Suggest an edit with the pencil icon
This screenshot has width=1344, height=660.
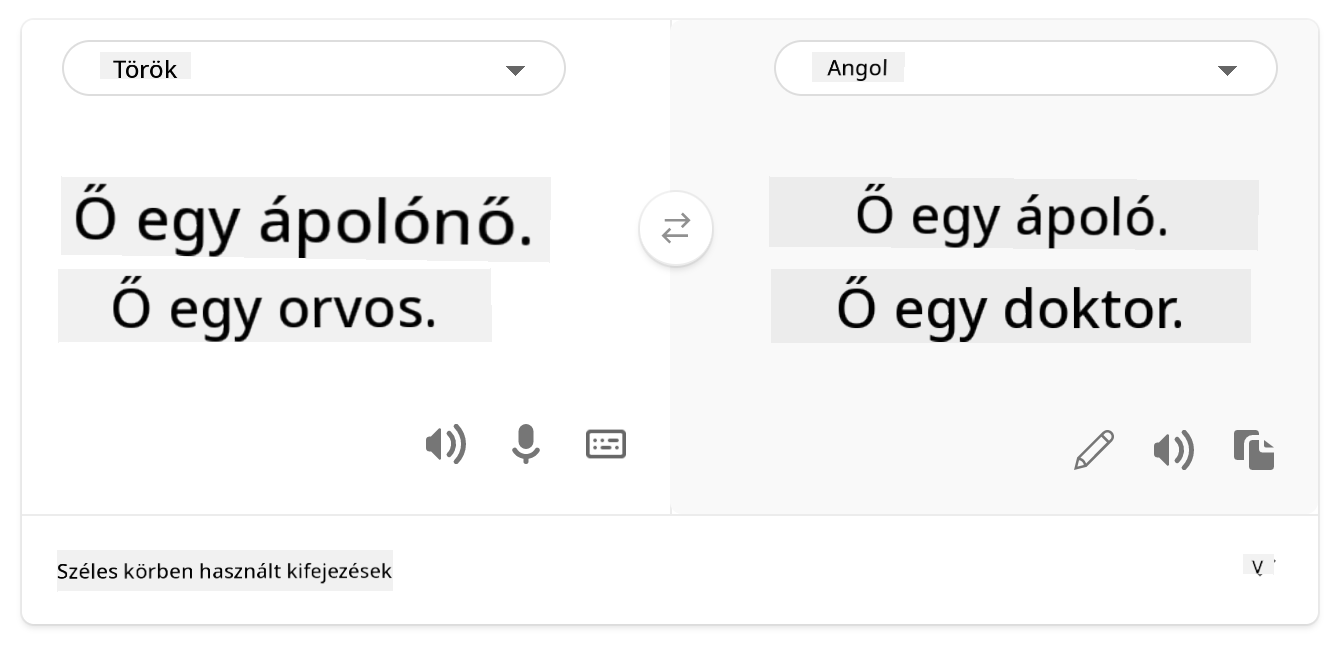[1094, 450]
